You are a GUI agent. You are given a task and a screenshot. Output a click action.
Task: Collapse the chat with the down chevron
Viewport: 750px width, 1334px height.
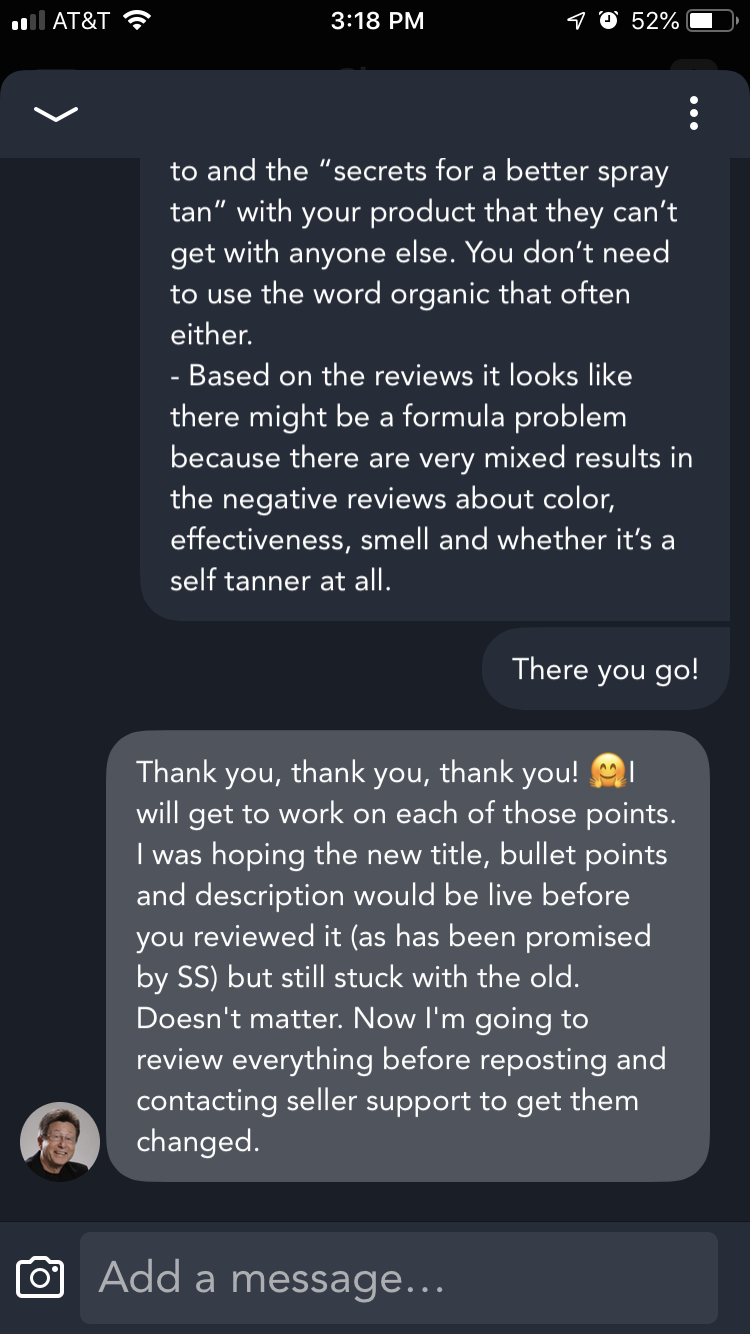click(56, 114)
